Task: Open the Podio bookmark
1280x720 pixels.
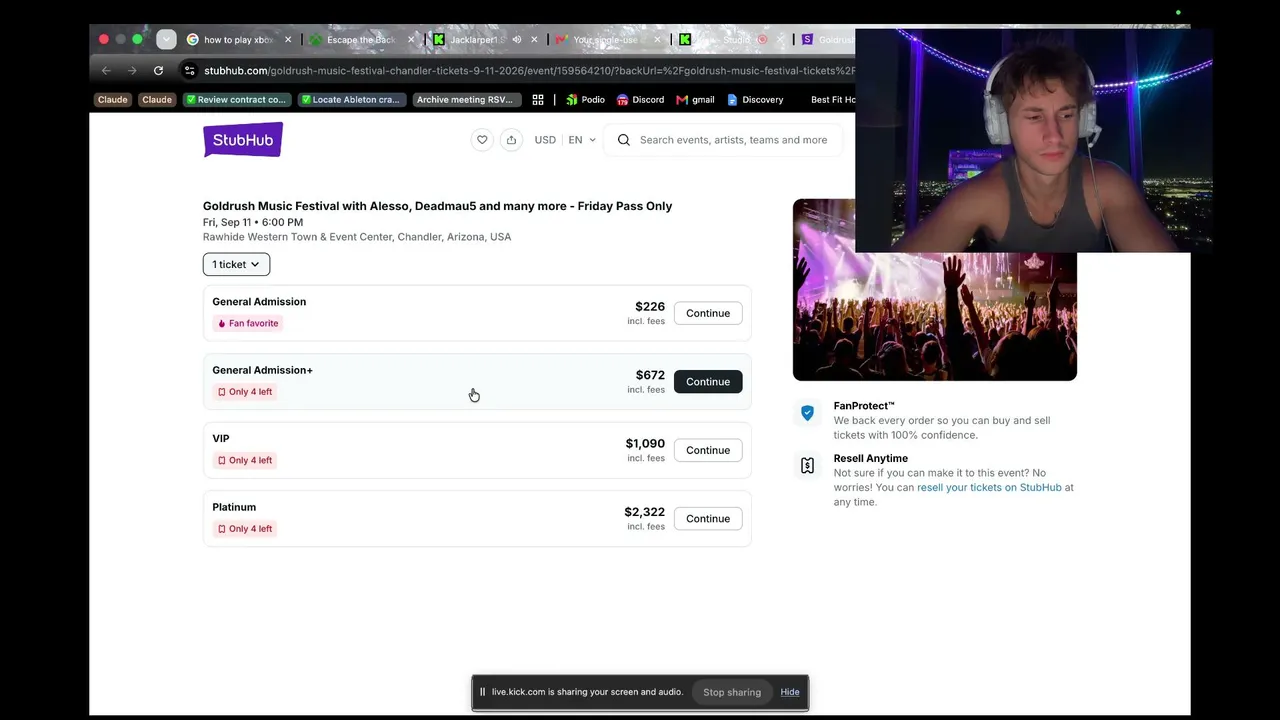Action: pyautogui.click(x=585, y=100)
